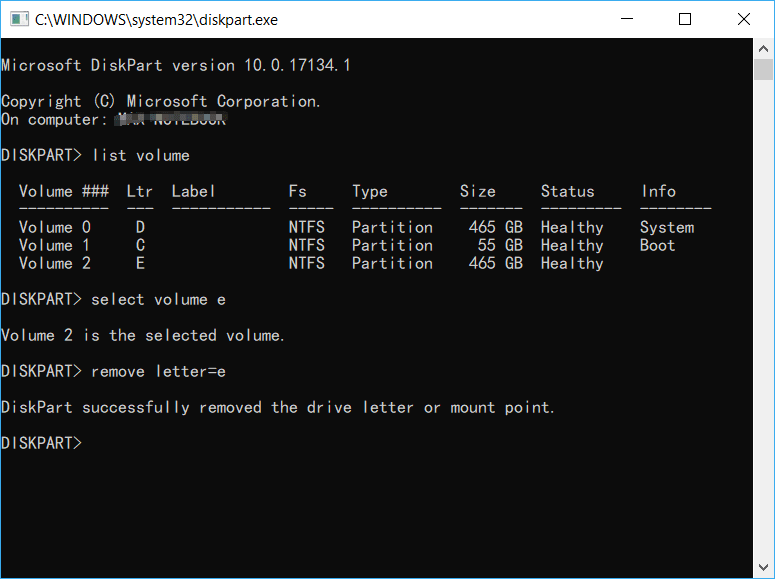The width and height of the screenshot is (775, 579).
Task: Click the "Boot" info value
Action: click(x=657, y=245)
